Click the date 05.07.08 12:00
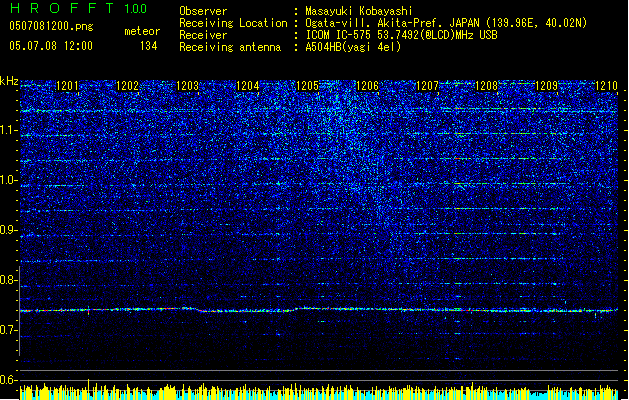 [x=51, y=46]
